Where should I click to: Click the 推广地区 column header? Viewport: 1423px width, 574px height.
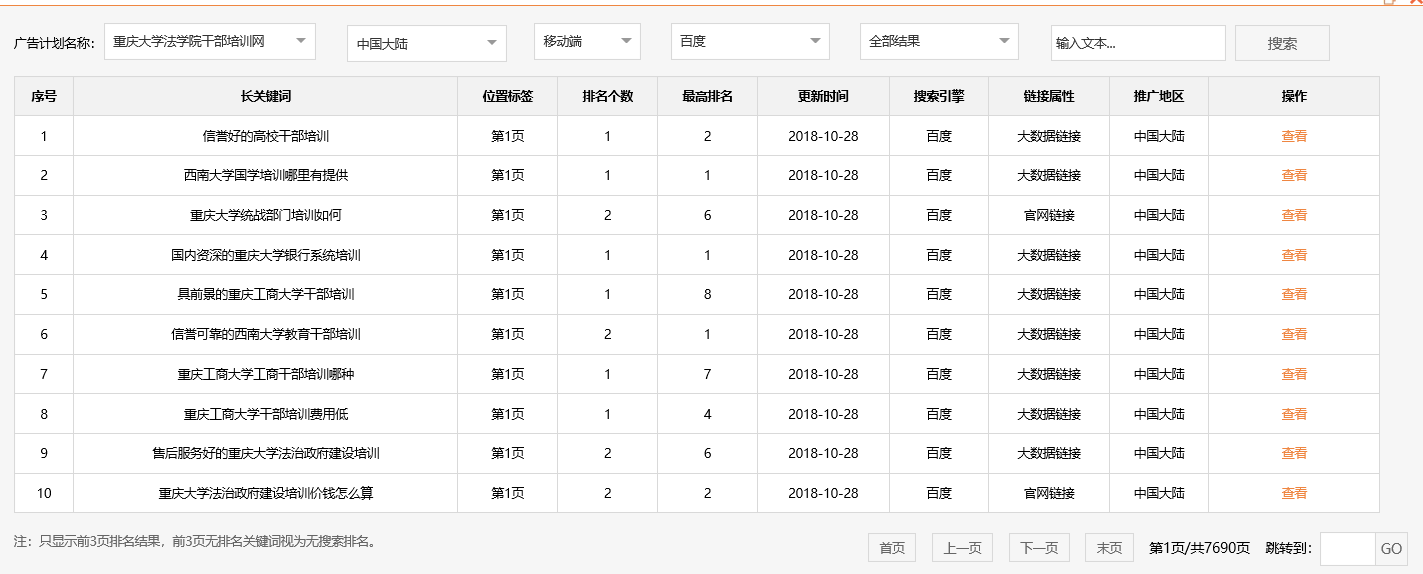point(1159,96)
